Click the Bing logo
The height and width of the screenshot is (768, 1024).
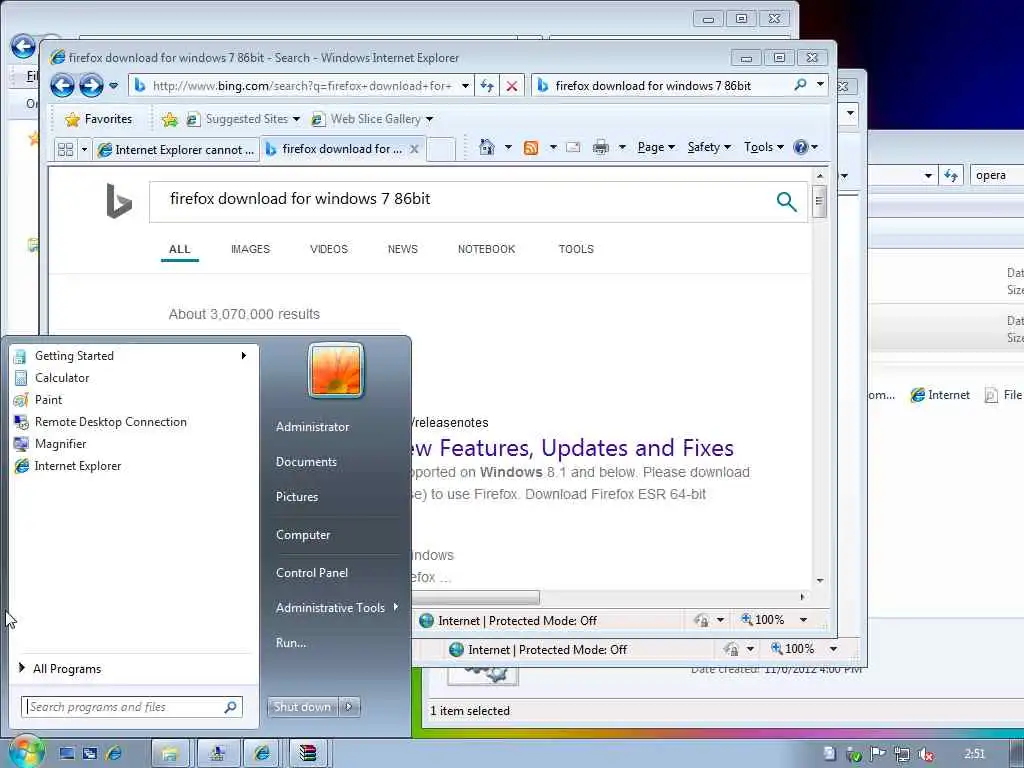(x=119, y=201)
